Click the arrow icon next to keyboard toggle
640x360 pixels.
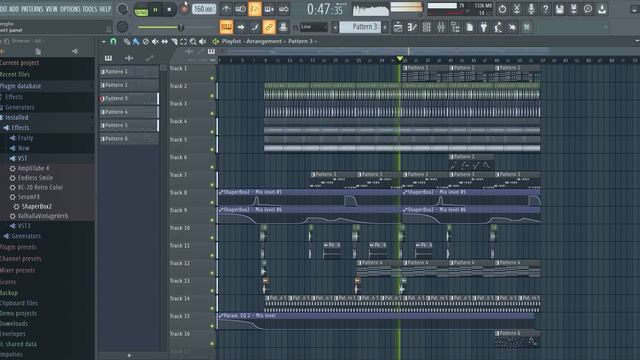click(x=241, y=27)
